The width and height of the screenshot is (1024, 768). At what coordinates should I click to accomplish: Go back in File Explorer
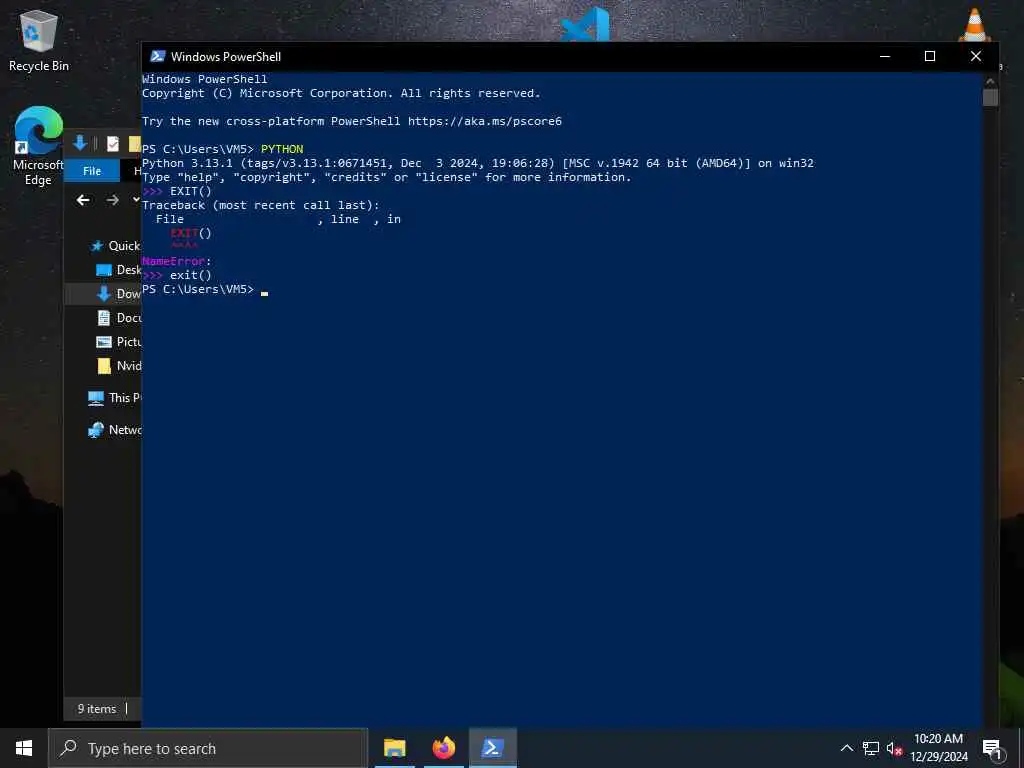coord(83,200)
